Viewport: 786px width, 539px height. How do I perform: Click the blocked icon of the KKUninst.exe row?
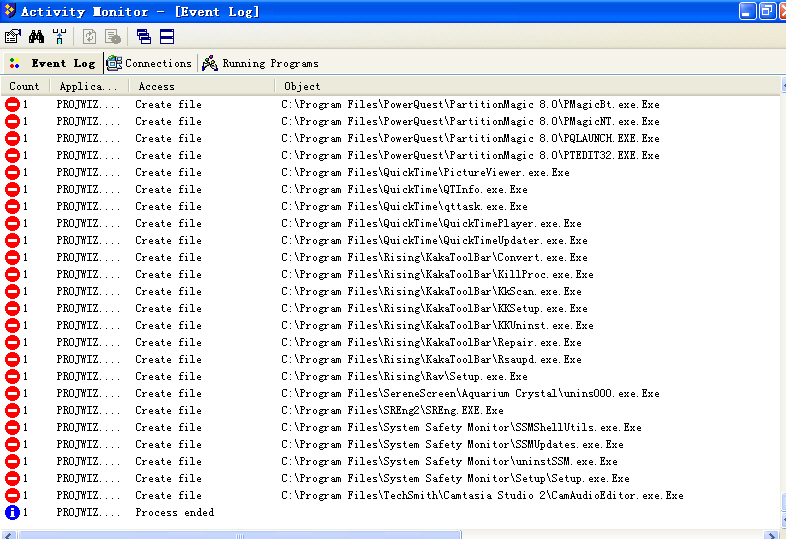[x=12, y=325]
